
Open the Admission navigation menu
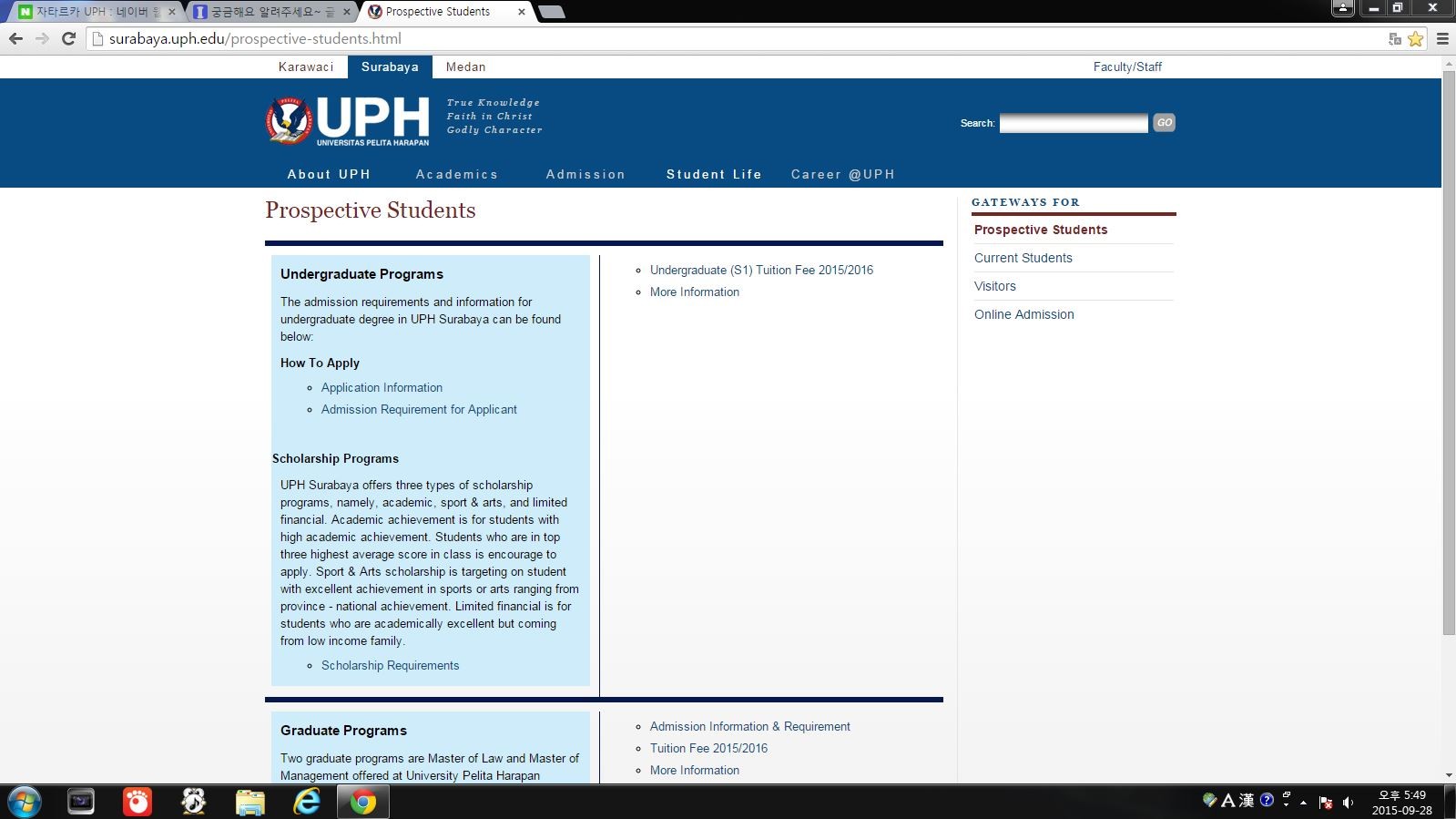tap(585, 174)
